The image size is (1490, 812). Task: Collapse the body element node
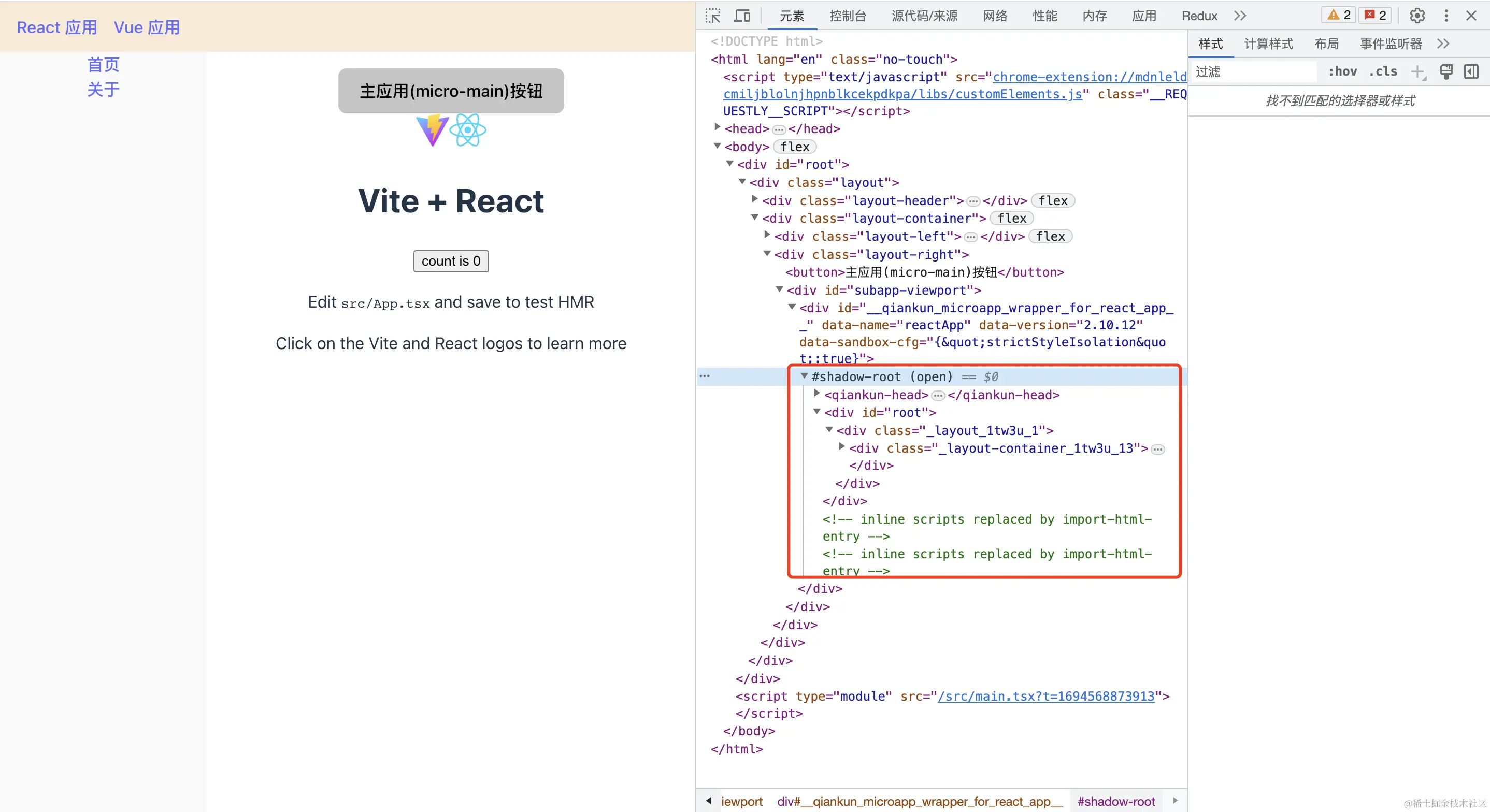point(717,146)
